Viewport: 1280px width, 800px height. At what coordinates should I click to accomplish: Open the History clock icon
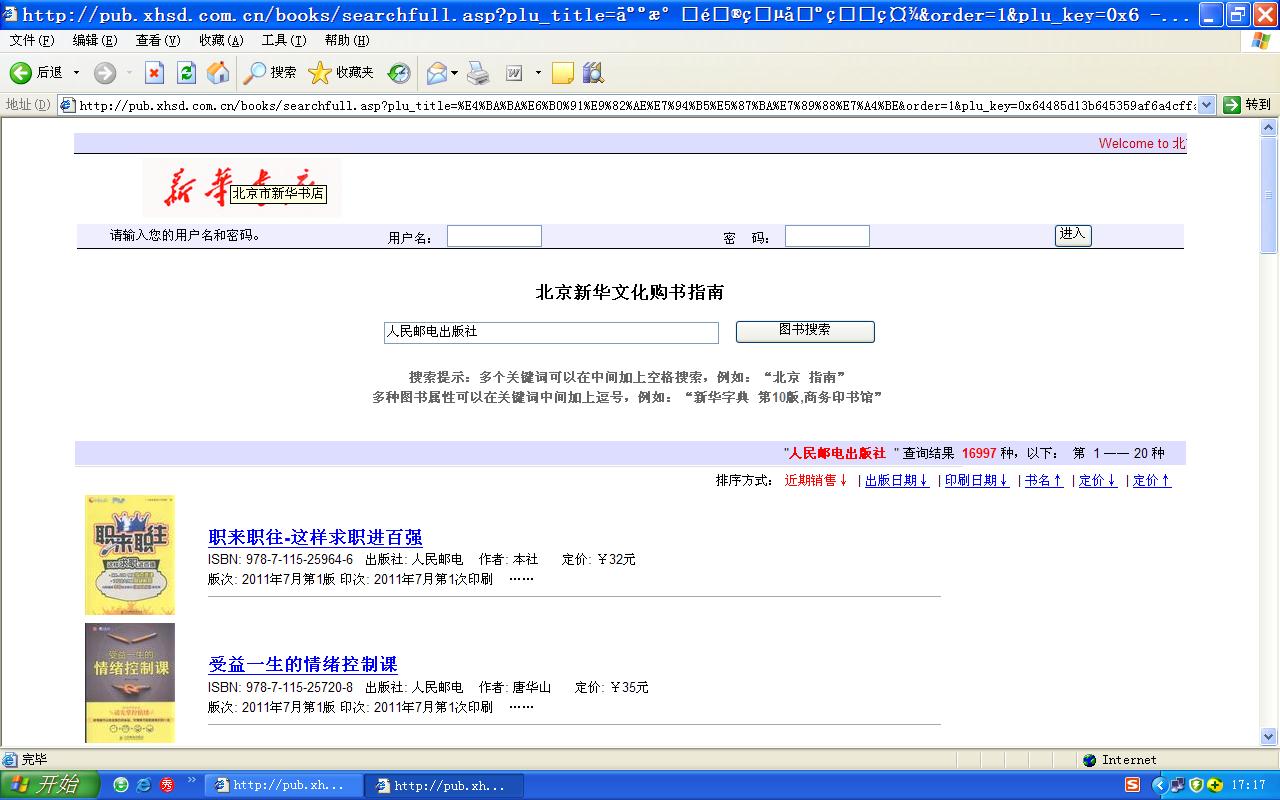pyautogui.click(x=399, y=73)
